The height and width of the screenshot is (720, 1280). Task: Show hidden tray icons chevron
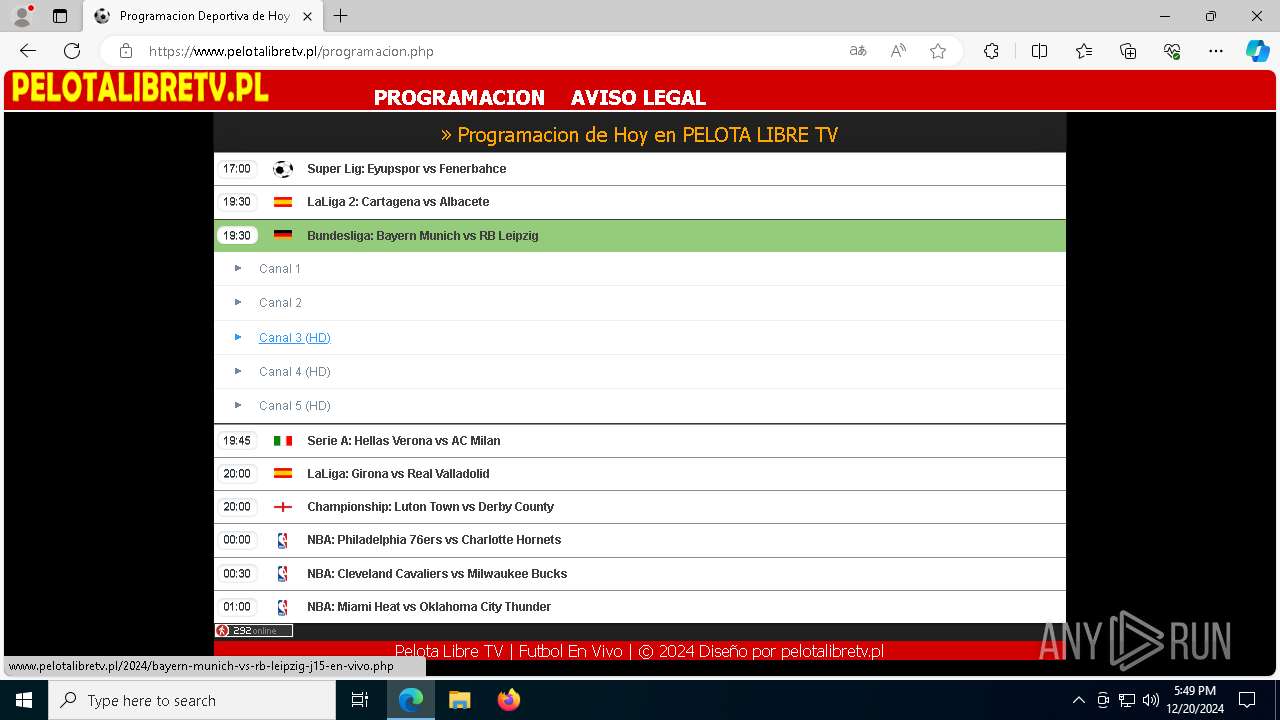(x=1078, y=700)
